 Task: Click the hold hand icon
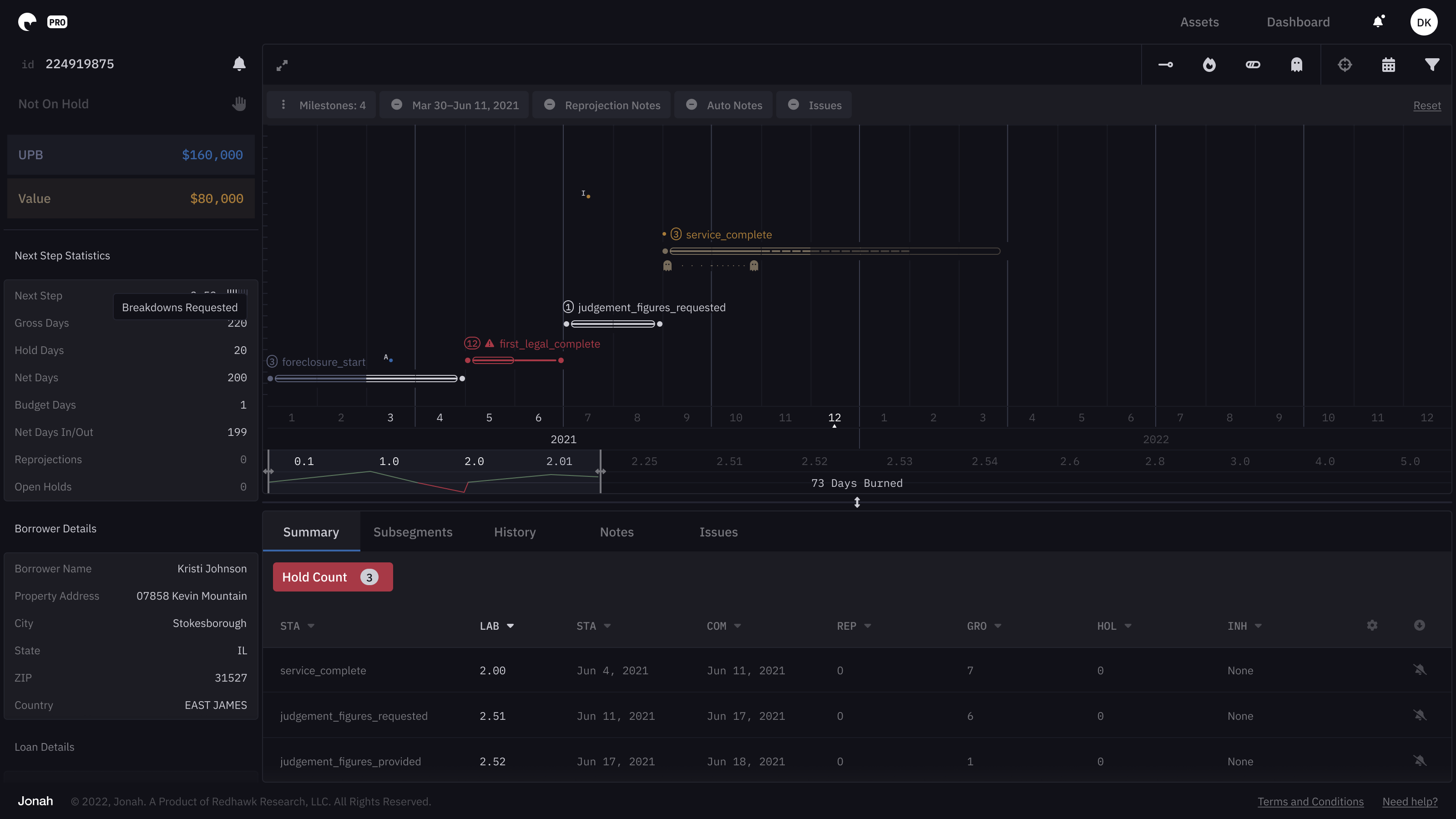click(239, 104)
